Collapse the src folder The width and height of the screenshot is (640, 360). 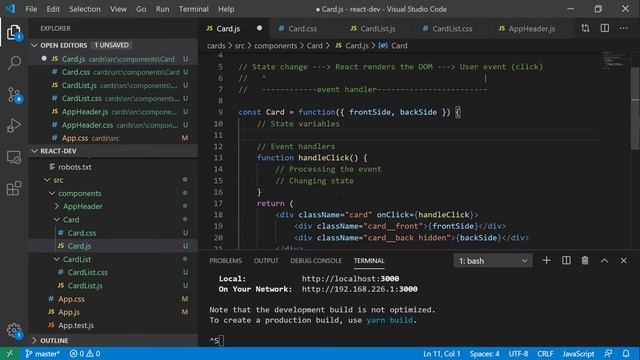tap(47, 180)
